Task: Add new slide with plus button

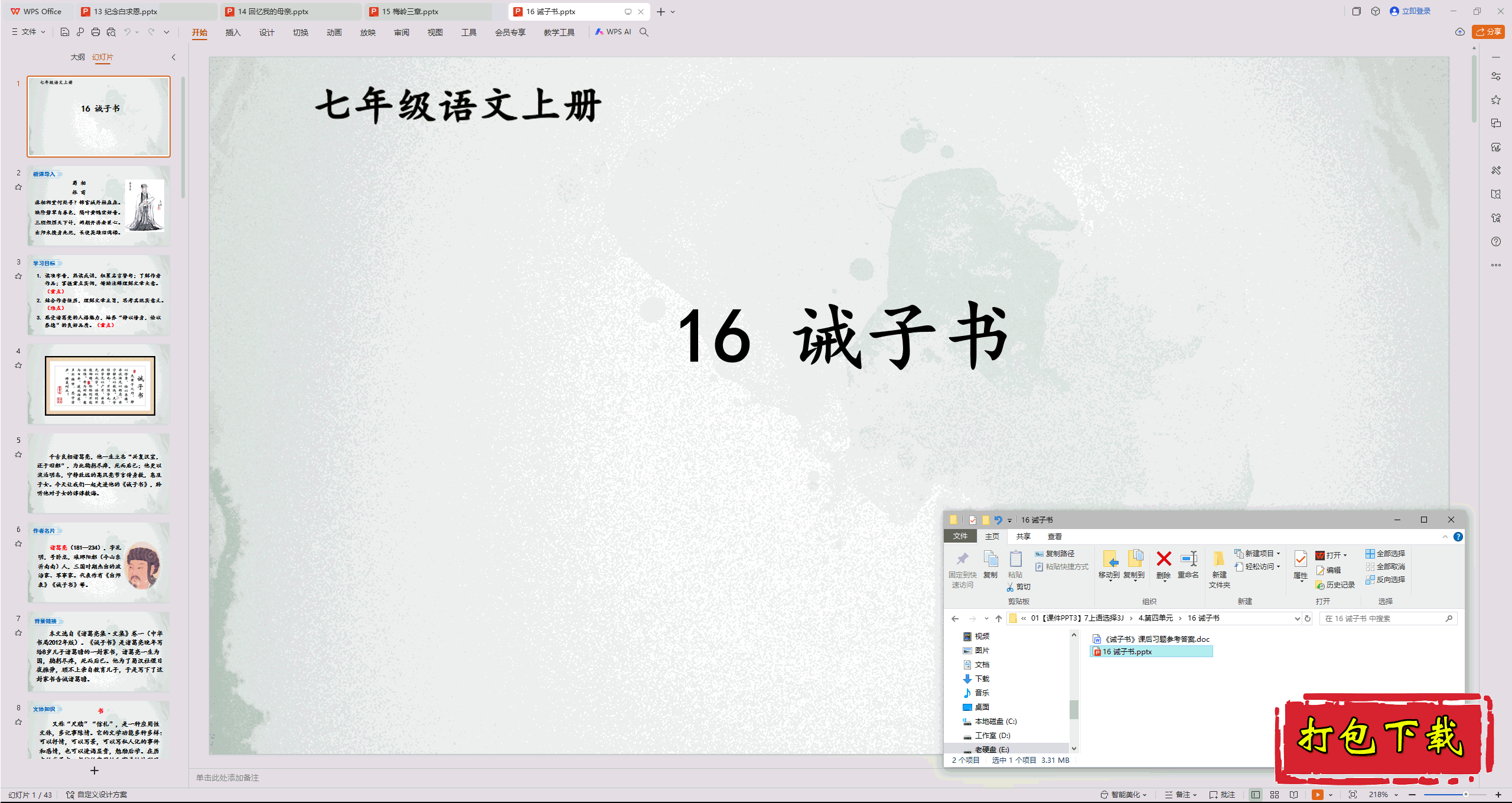Action: (94, 771)
